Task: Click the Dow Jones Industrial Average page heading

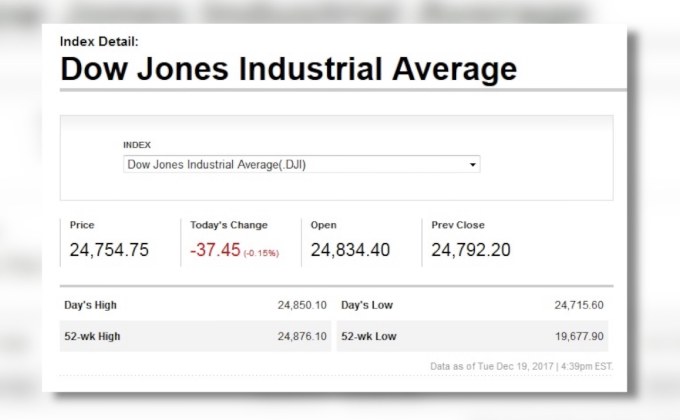Action: pos(288,70)
